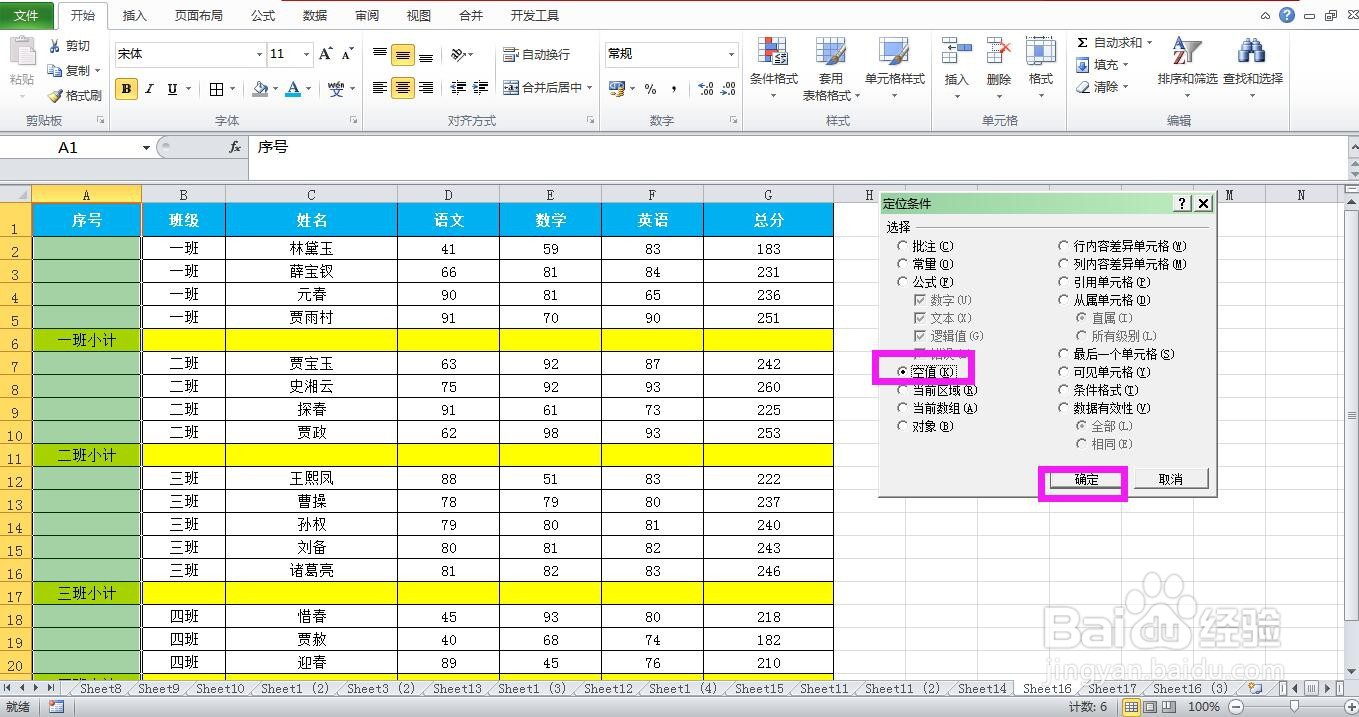Click the 取消 button to dismiss dialog
This screenshot has height=717, width=1359.
(x=1170, y=480)
